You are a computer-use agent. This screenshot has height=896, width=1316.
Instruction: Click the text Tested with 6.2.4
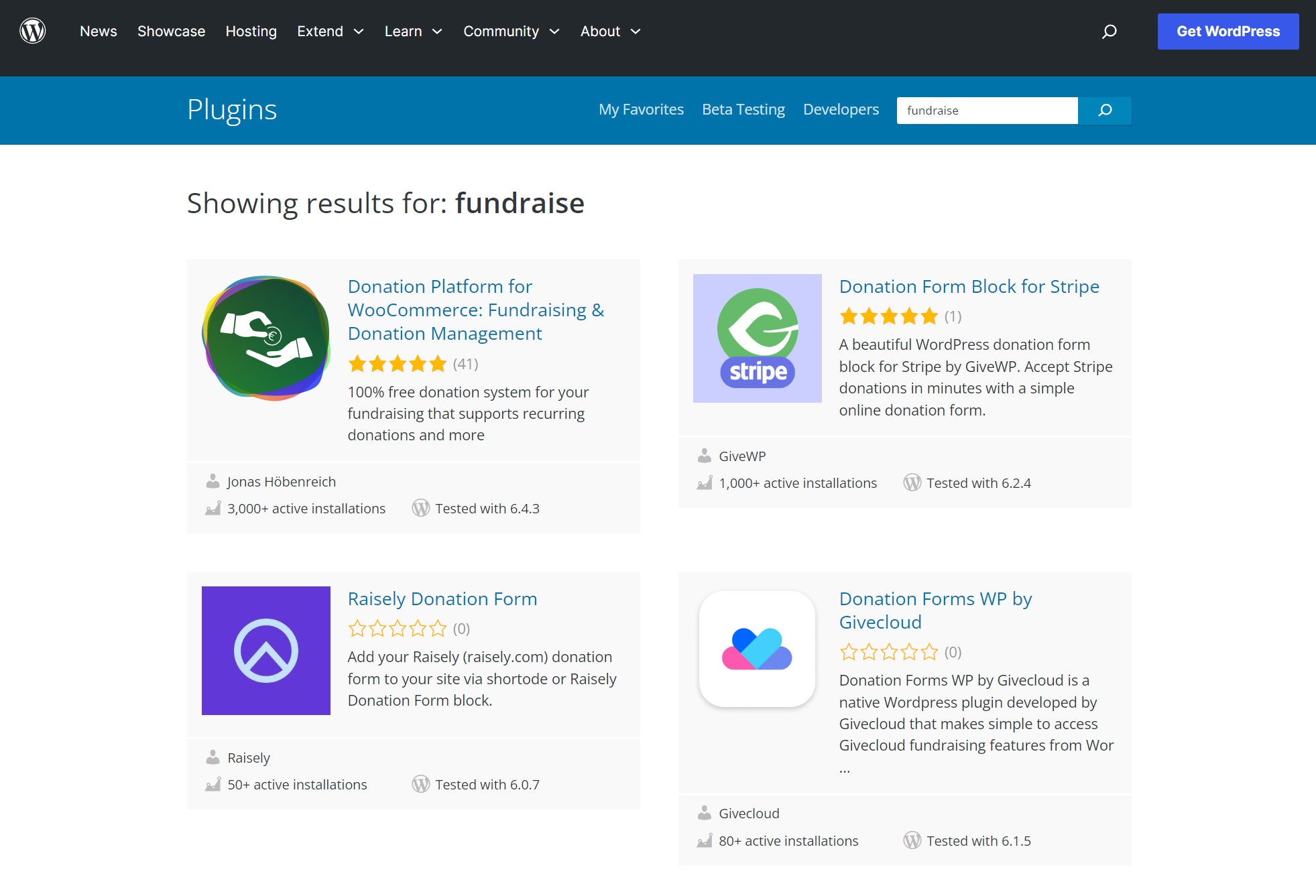(979, 483)
